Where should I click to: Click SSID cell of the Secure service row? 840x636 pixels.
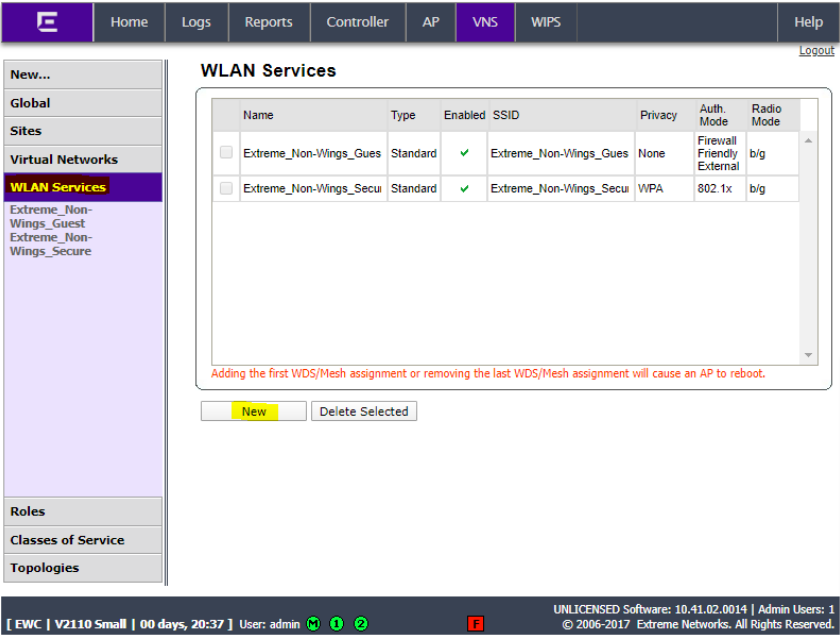pos(560,189)
